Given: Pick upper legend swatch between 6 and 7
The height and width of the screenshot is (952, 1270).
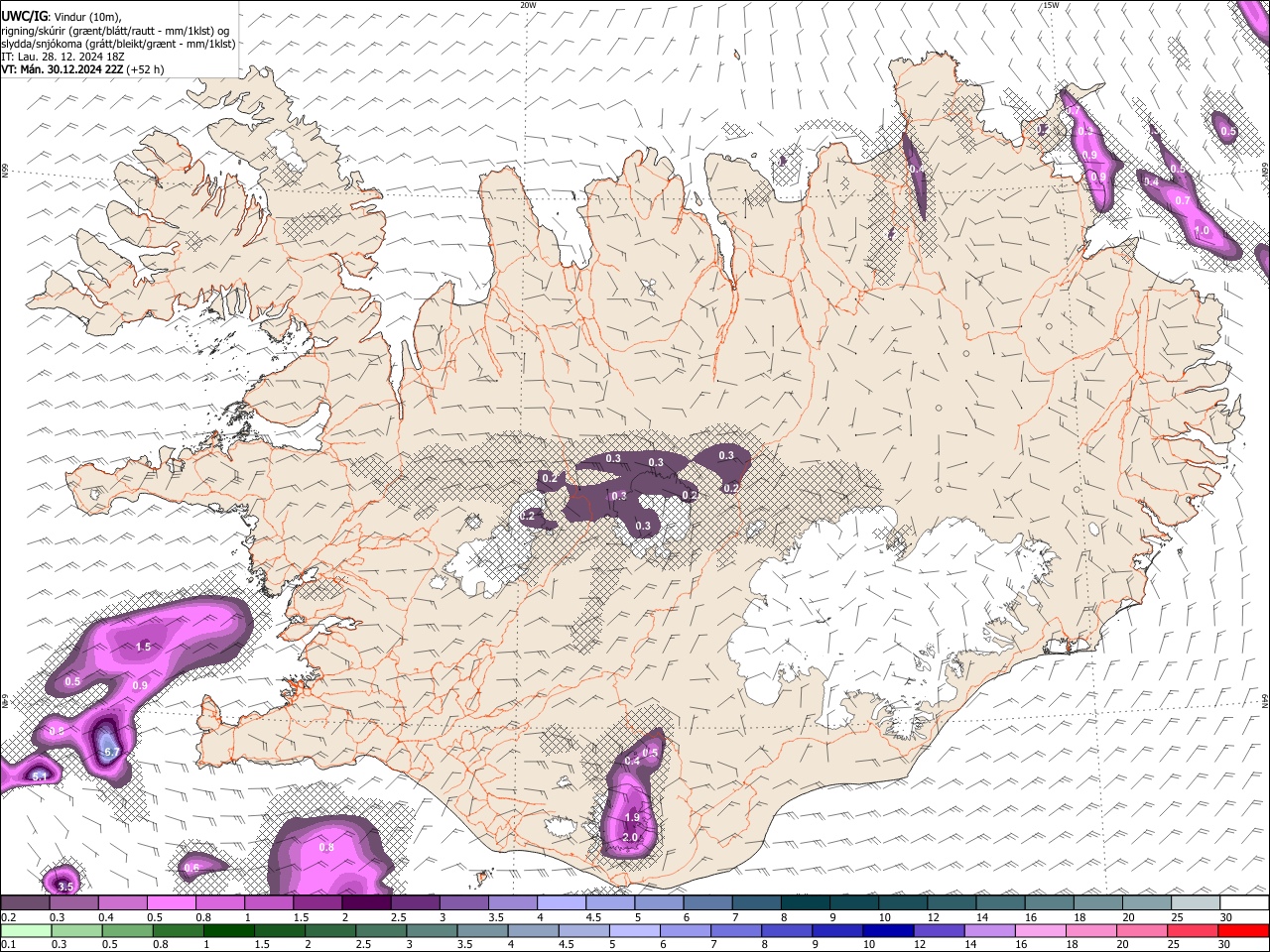Looking at the screenshot, I should tap(707, 903).
